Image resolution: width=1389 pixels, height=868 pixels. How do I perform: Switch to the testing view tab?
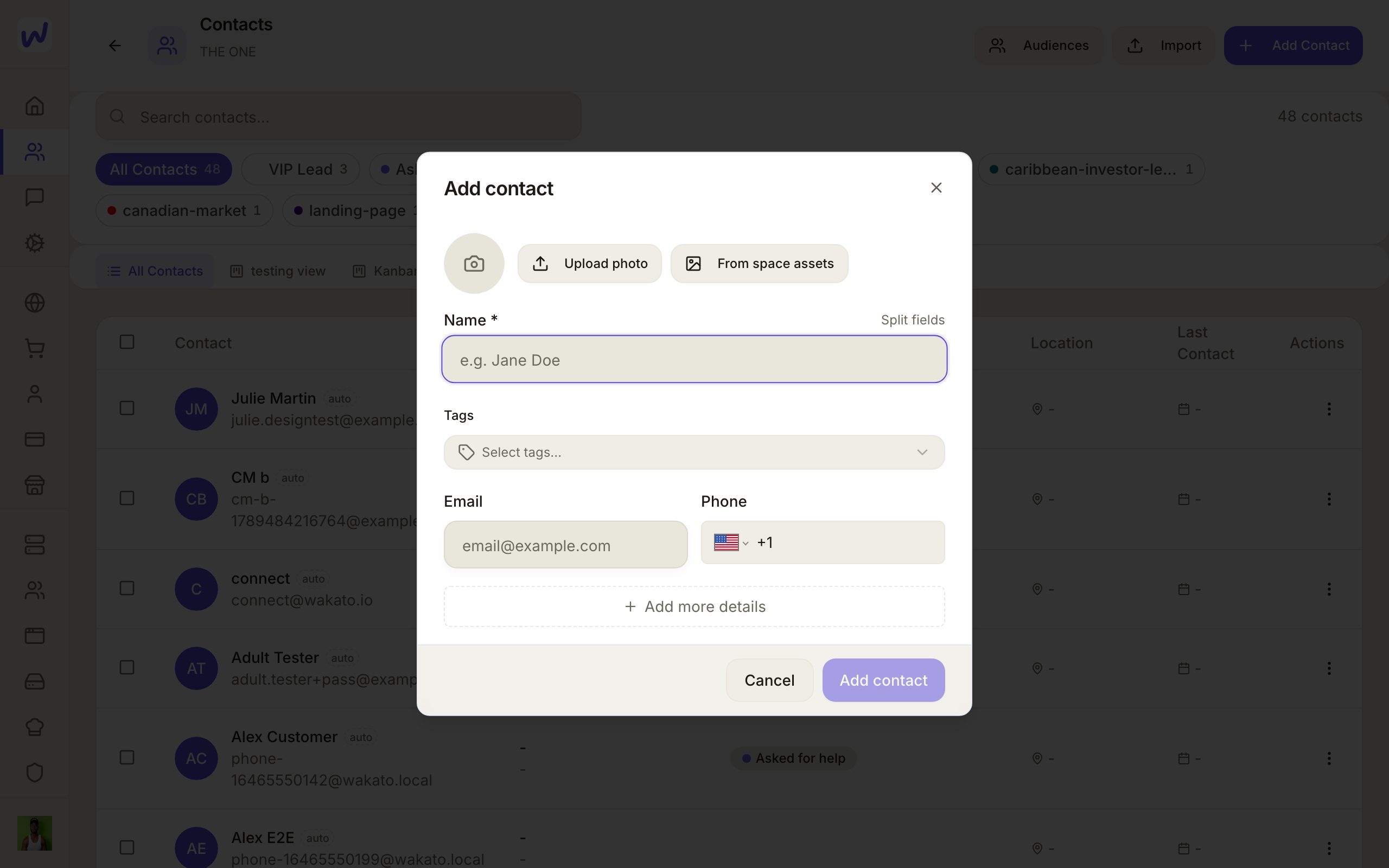(x=278, y=271)
